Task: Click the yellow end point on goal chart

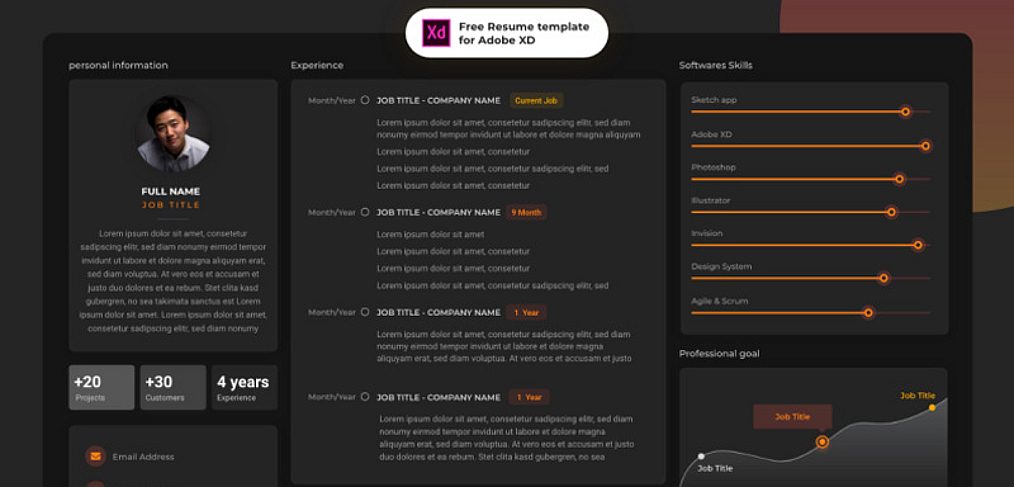Action: pyautogui.click(x=932, y=407)
